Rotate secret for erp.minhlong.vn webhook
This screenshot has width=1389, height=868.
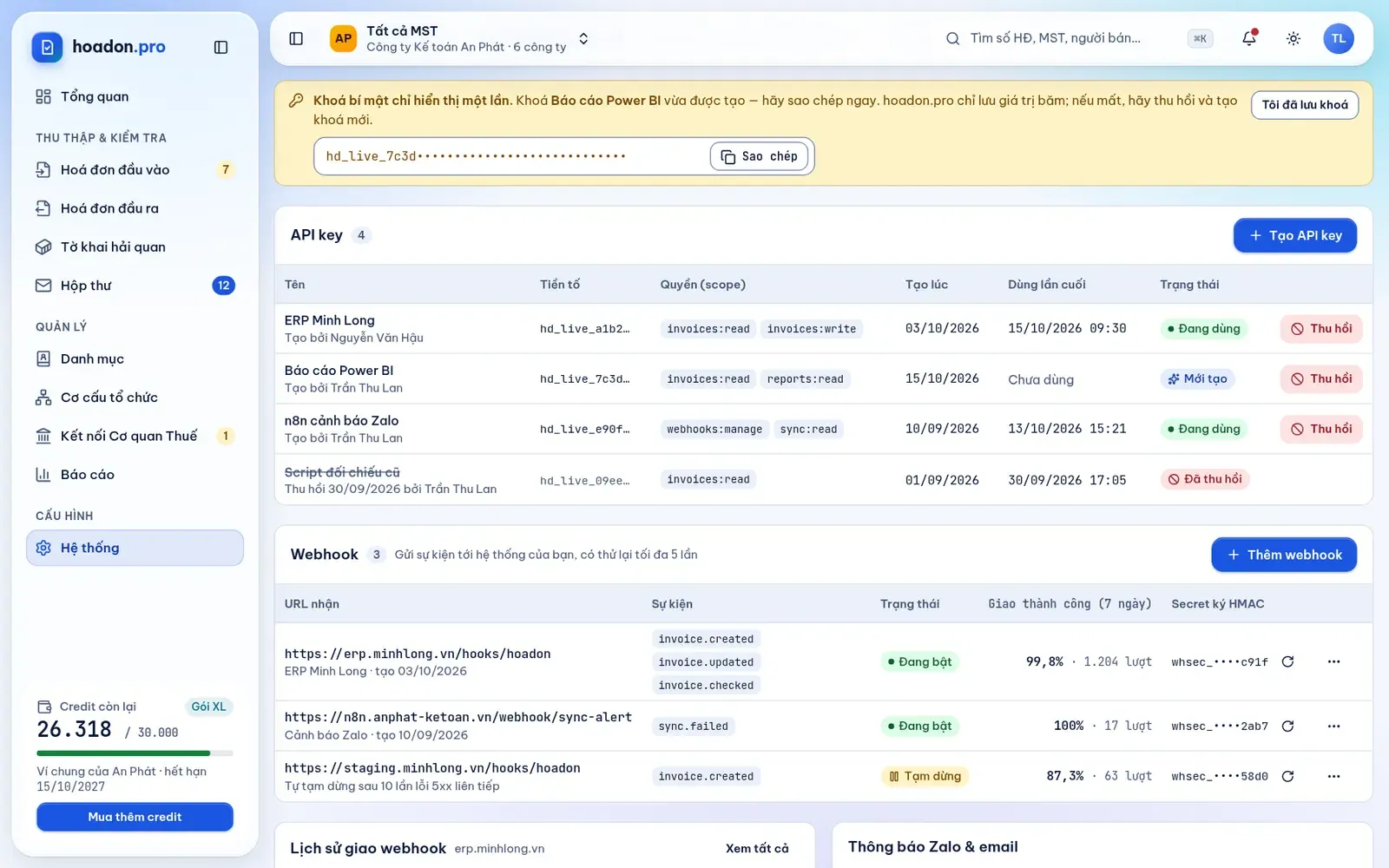(x=1288, y=661)
